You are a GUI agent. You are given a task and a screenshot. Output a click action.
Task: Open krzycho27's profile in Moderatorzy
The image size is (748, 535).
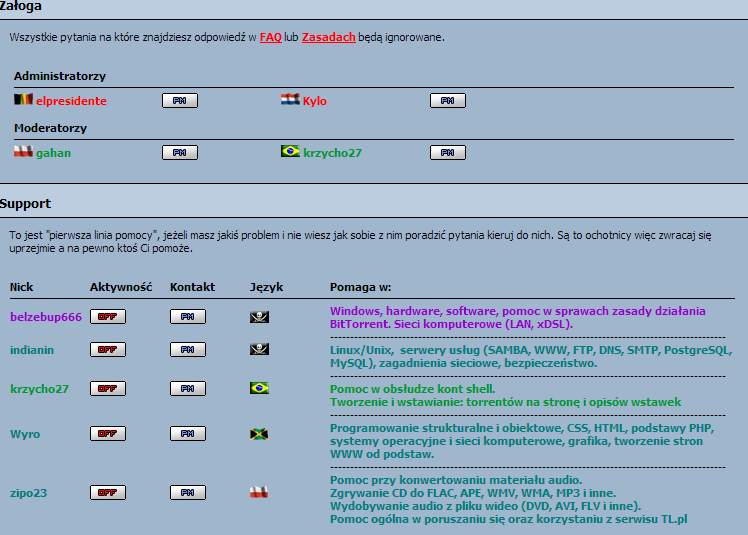(x=332, y=153)
